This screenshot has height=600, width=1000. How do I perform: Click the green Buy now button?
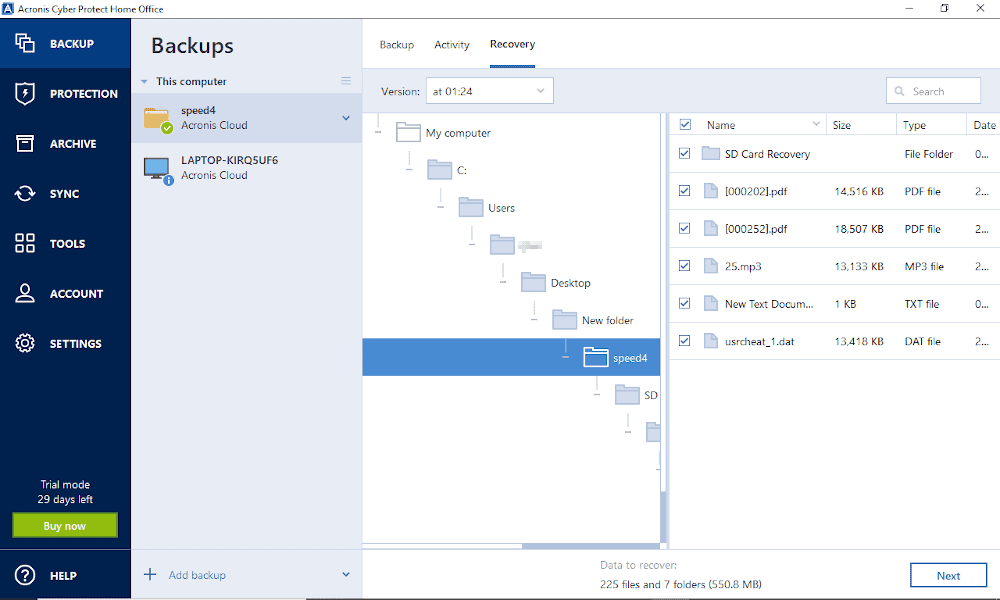(65, 525)
